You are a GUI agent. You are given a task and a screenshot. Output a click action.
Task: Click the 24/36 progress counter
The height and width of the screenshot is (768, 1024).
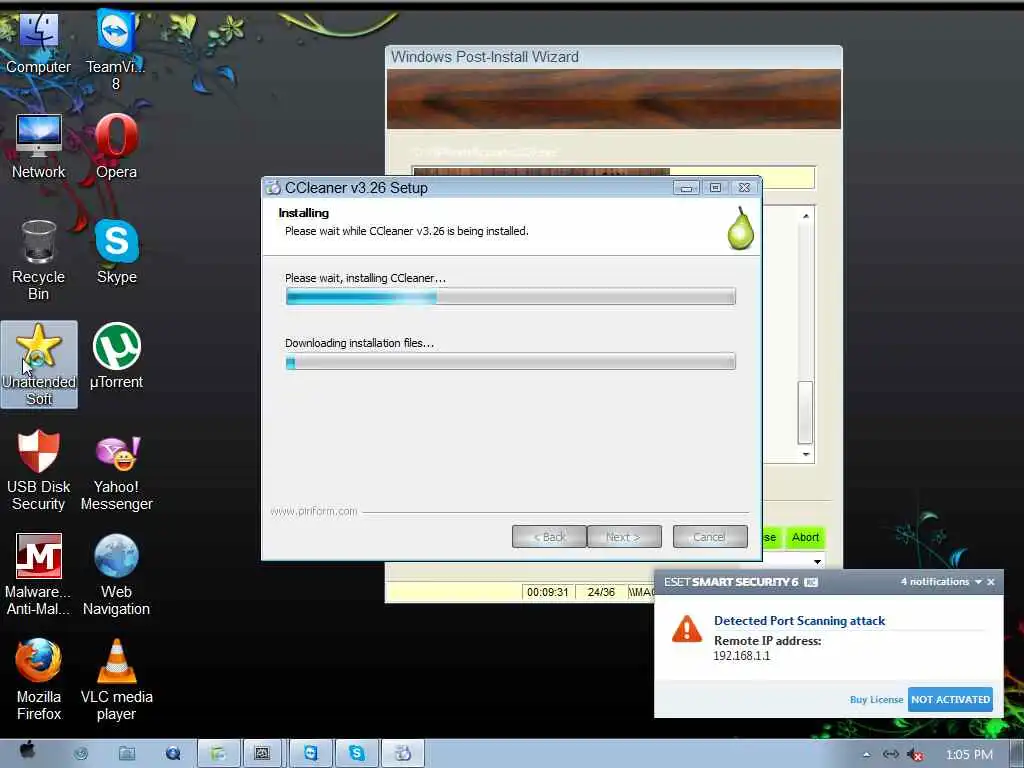coord(601,592)
